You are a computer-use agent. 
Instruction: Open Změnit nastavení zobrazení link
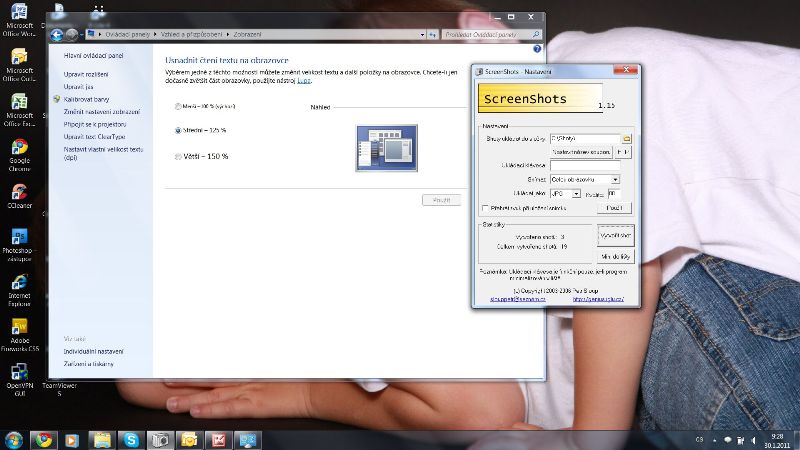click(102, 112)
